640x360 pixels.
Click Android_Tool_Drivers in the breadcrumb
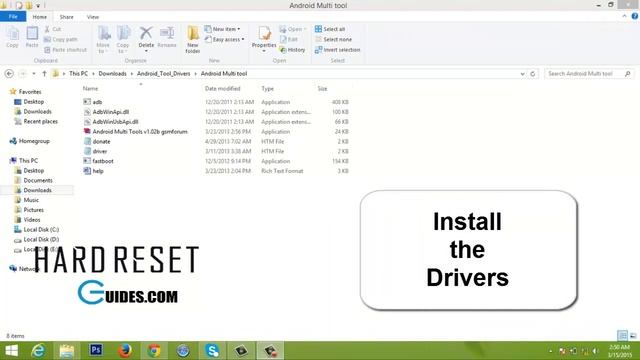click(164, 73)
